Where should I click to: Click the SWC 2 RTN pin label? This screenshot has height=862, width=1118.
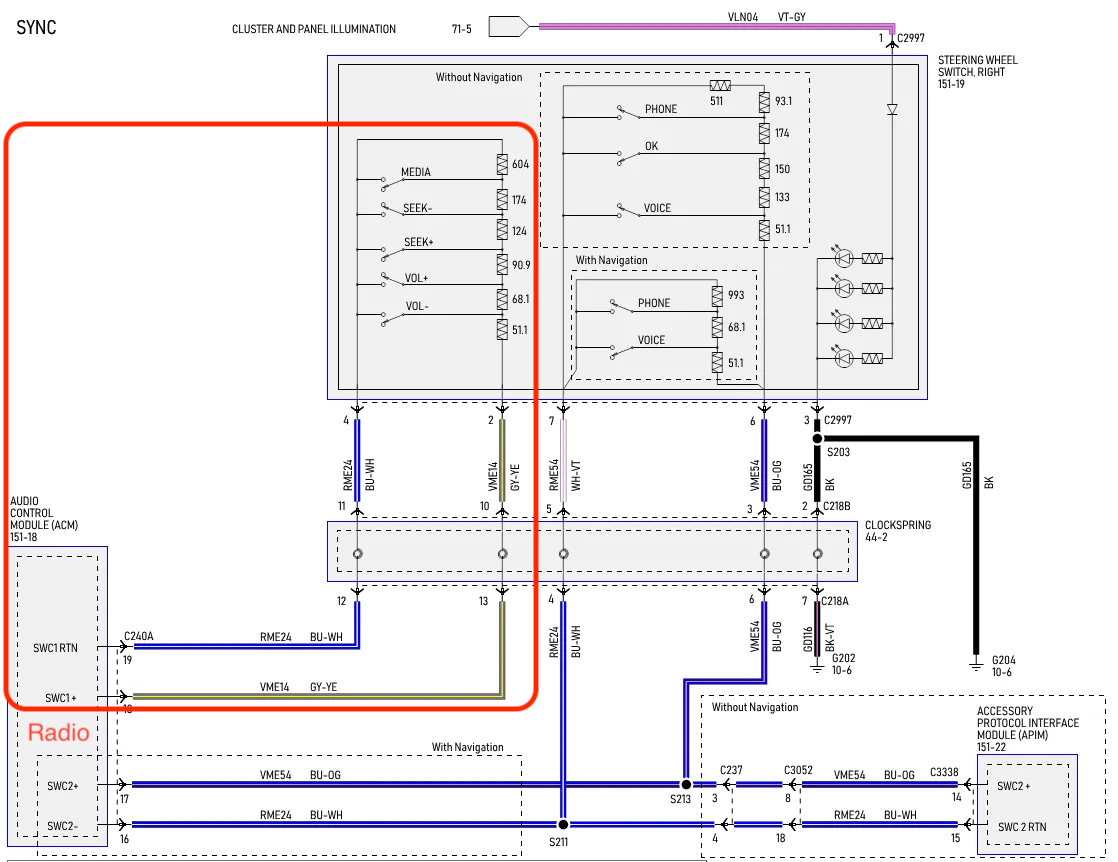coord(1022,827)
